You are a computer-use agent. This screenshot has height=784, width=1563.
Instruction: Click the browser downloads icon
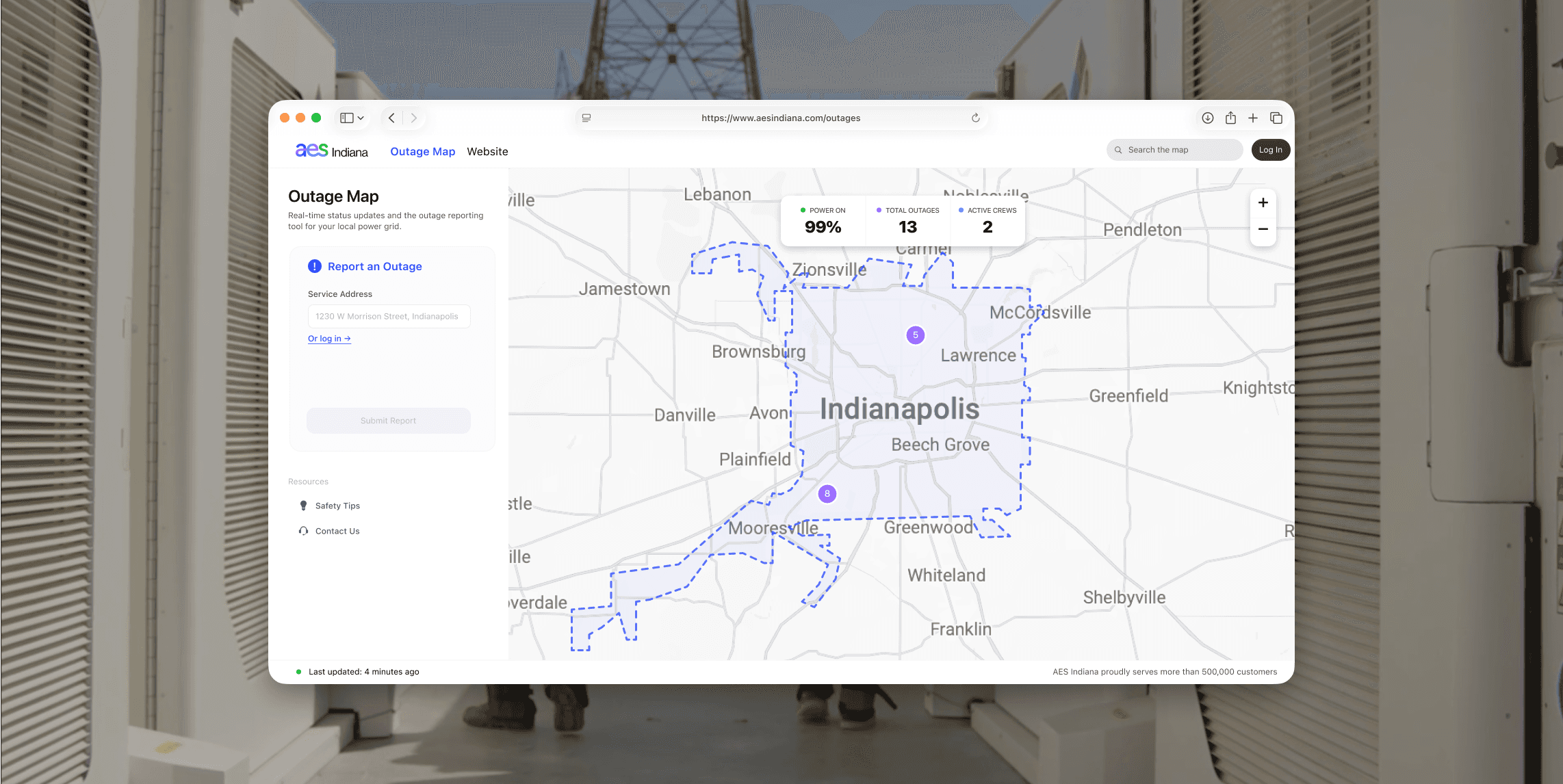[x=1208, y=118]
